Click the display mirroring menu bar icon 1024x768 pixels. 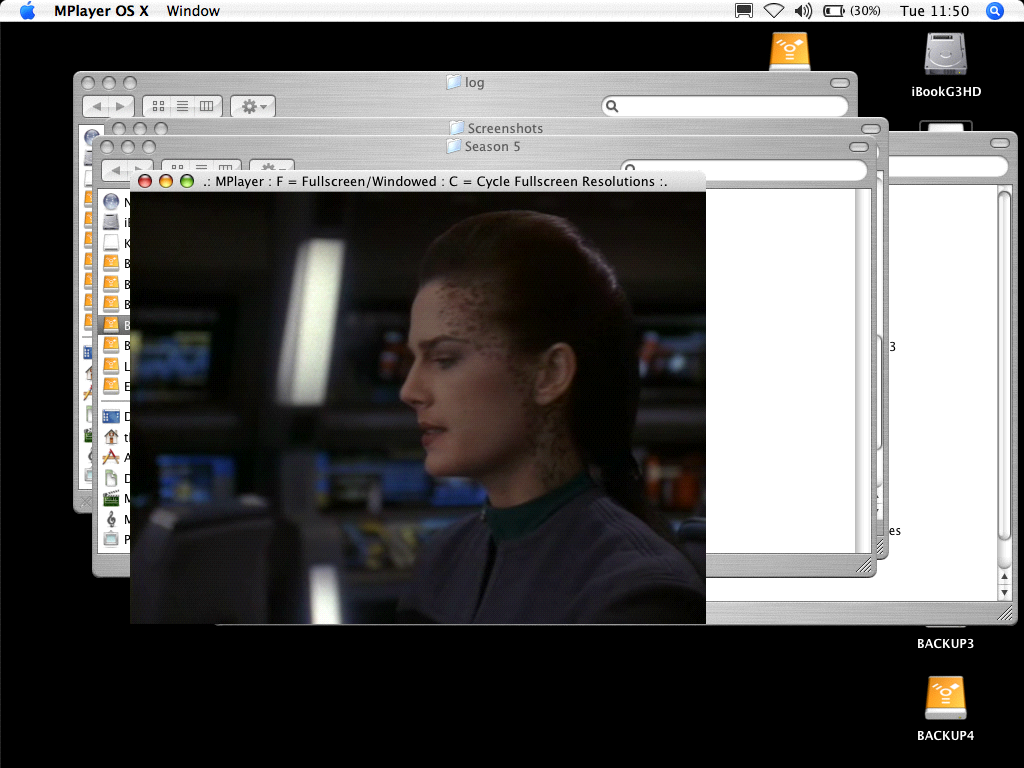click(743, 10)
